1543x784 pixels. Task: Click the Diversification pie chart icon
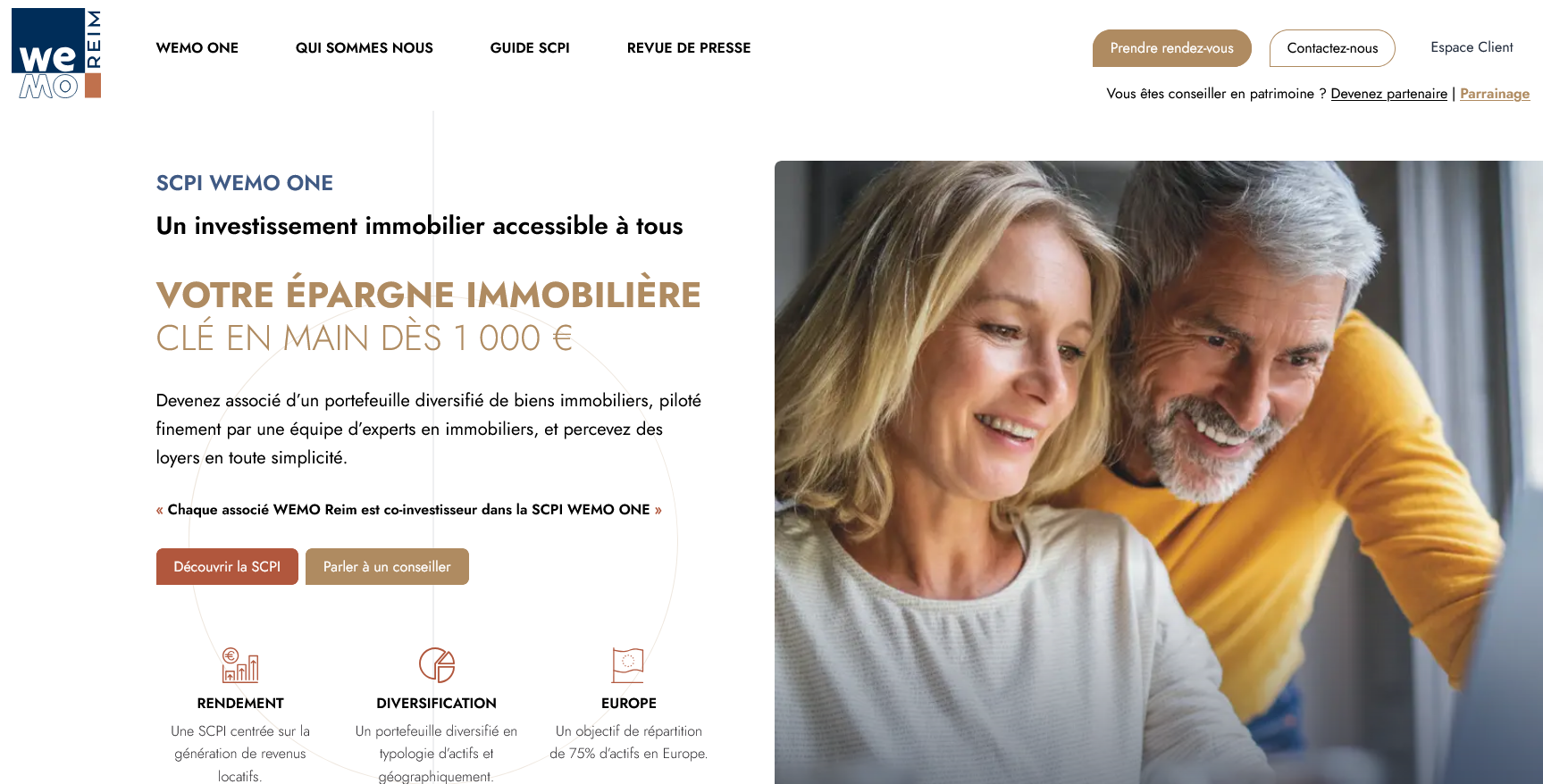coord(437,665)
